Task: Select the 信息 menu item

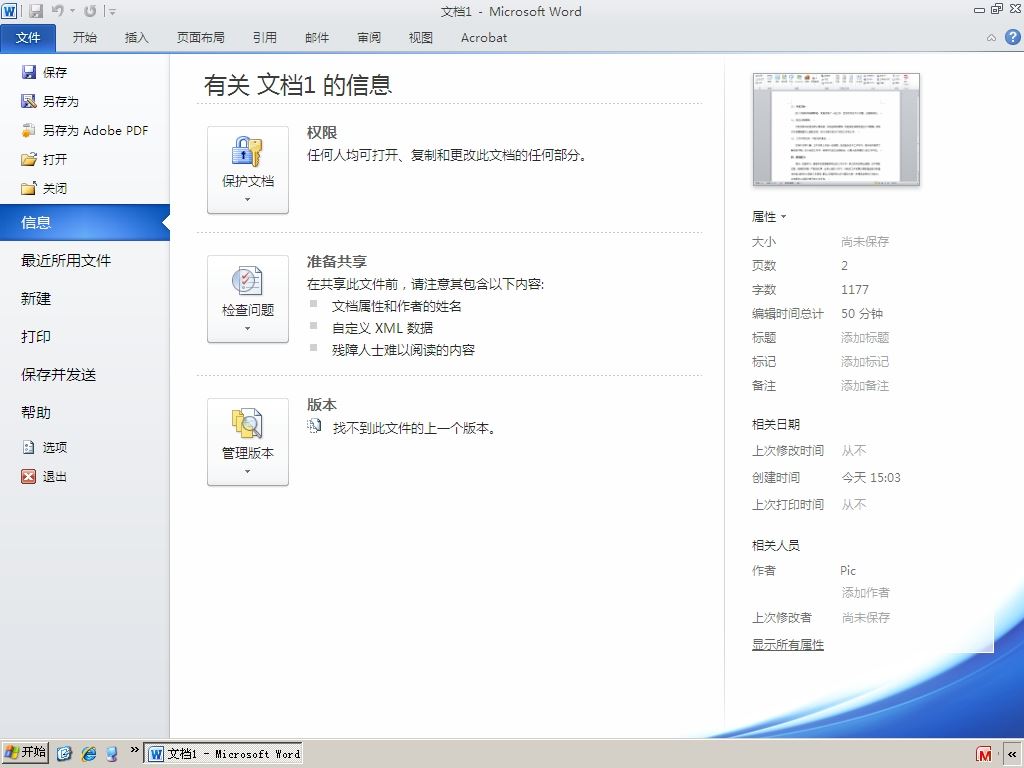Action: pos(85,223)
